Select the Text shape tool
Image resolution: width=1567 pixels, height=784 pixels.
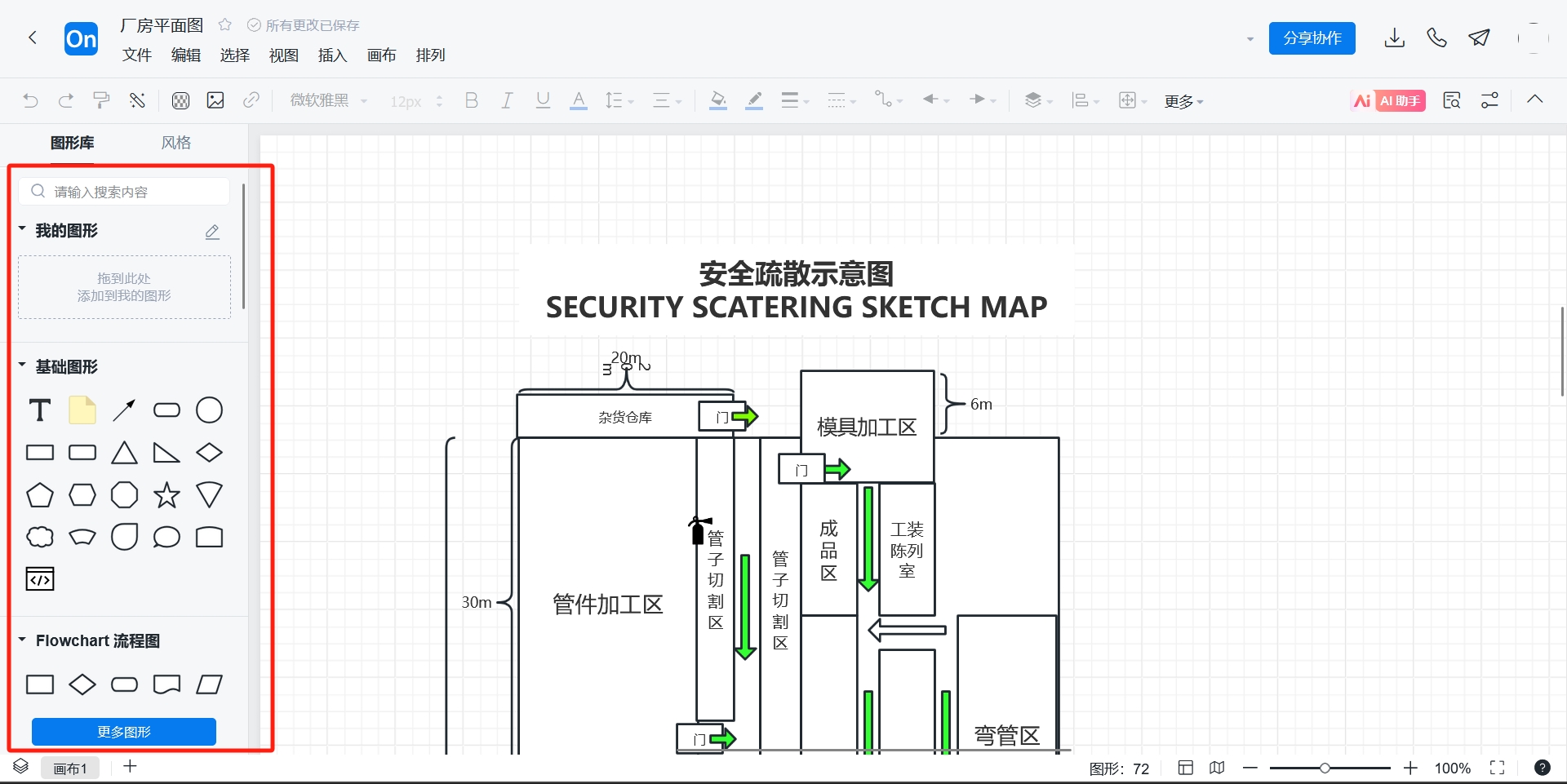click(40, 410)
